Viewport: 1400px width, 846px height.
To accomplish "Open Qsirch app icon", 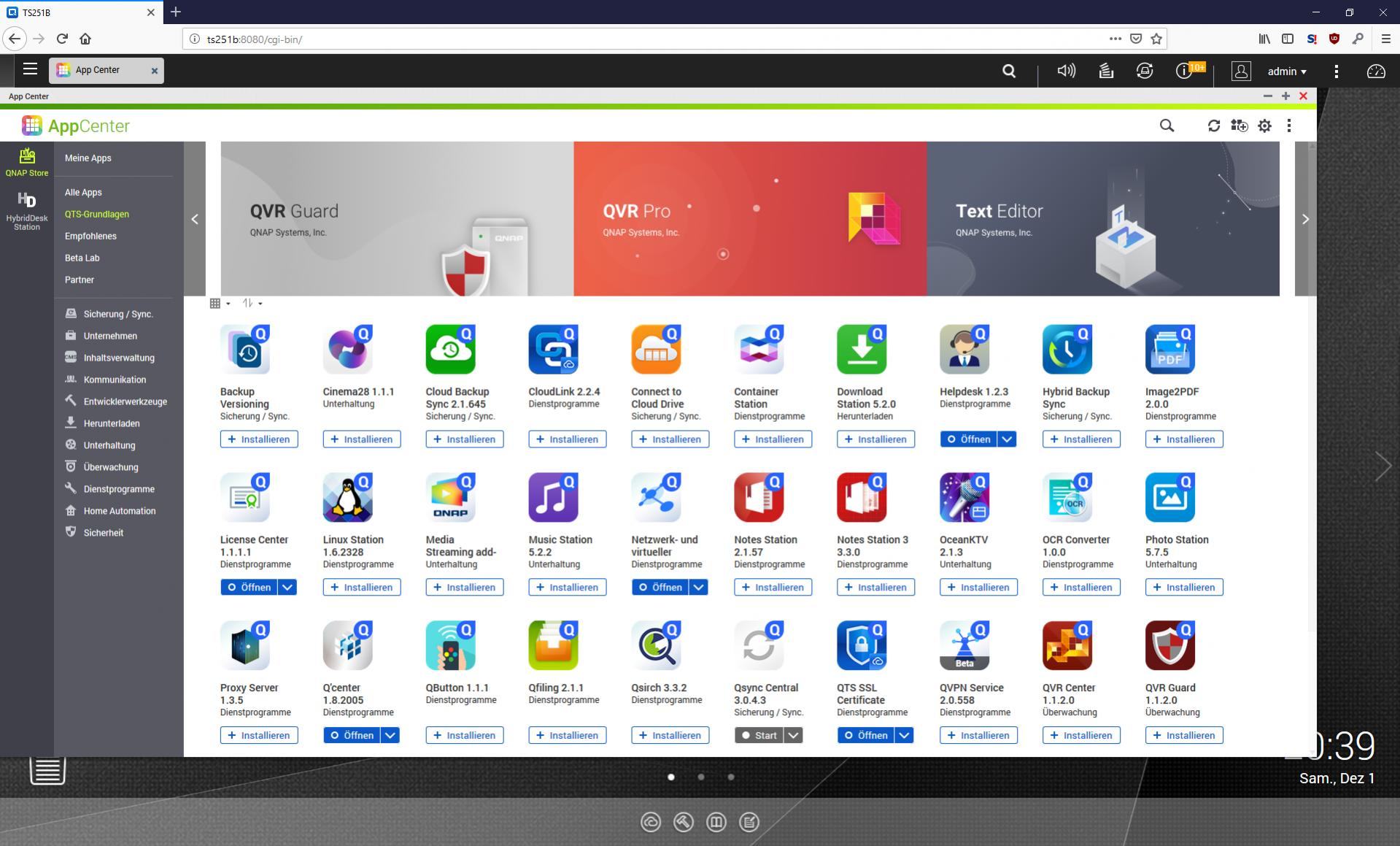I will (x=656, y=645).
